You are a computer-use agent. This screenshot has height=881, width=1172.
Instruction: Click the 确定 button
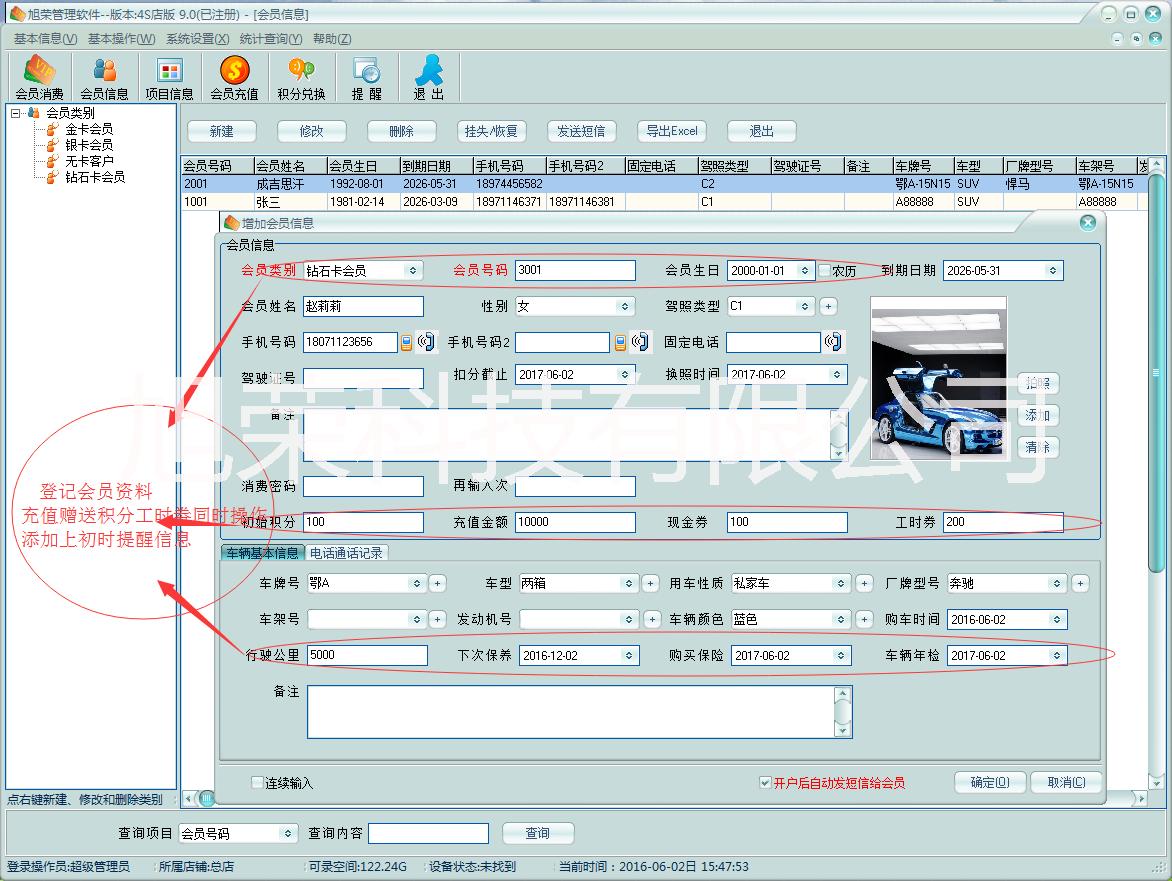pos(989,783)
